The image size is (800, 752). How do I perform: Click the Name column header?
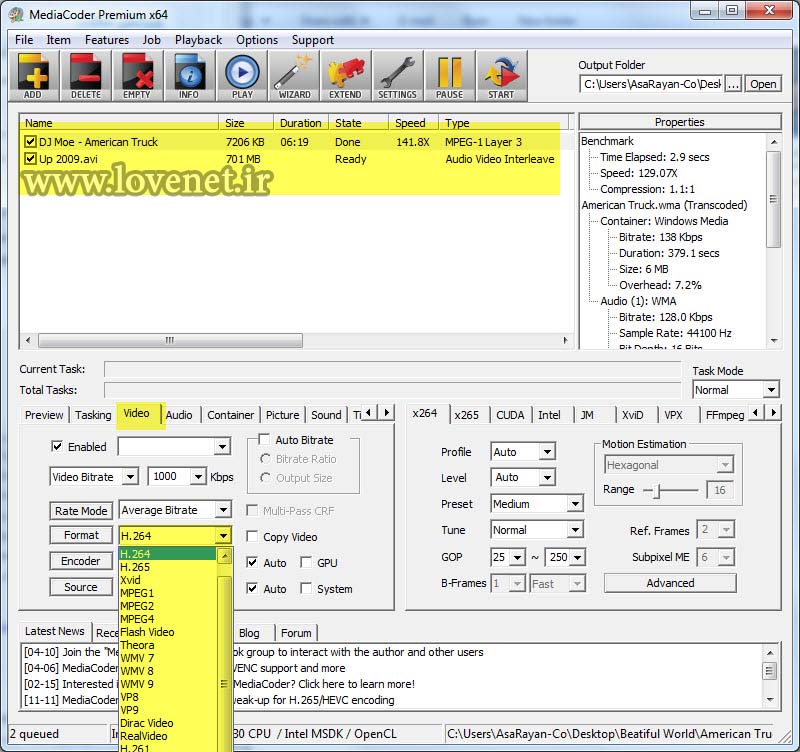pyautogui.click(x=120, y=123)
